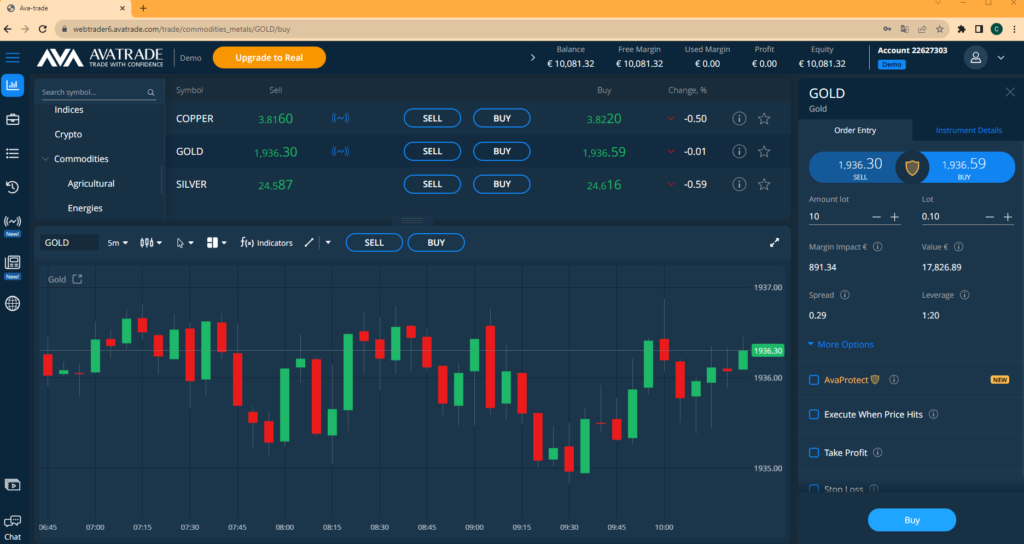The height and width of the screenshot is (544, 1024).
Task: Enable Execute When Price Hits checkbox
Action: [x=814, y=414]
